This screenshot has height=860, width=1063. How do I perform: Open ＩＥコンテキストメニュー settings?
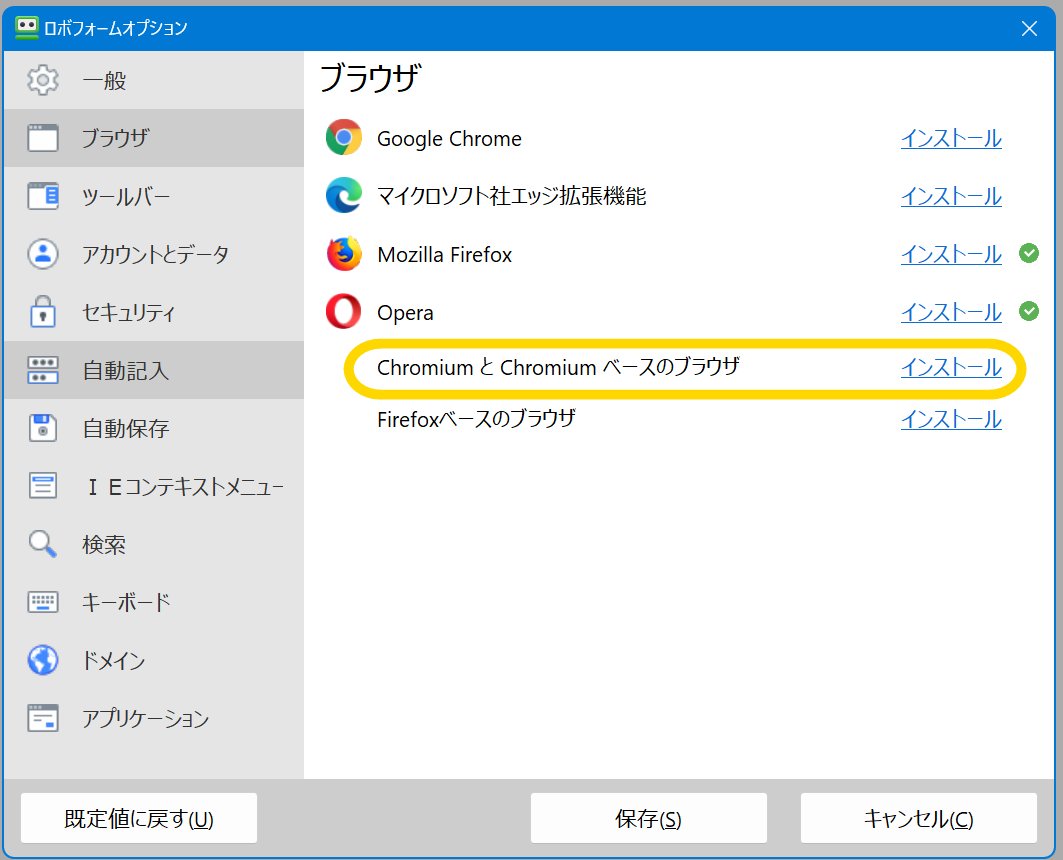point(154,486)
